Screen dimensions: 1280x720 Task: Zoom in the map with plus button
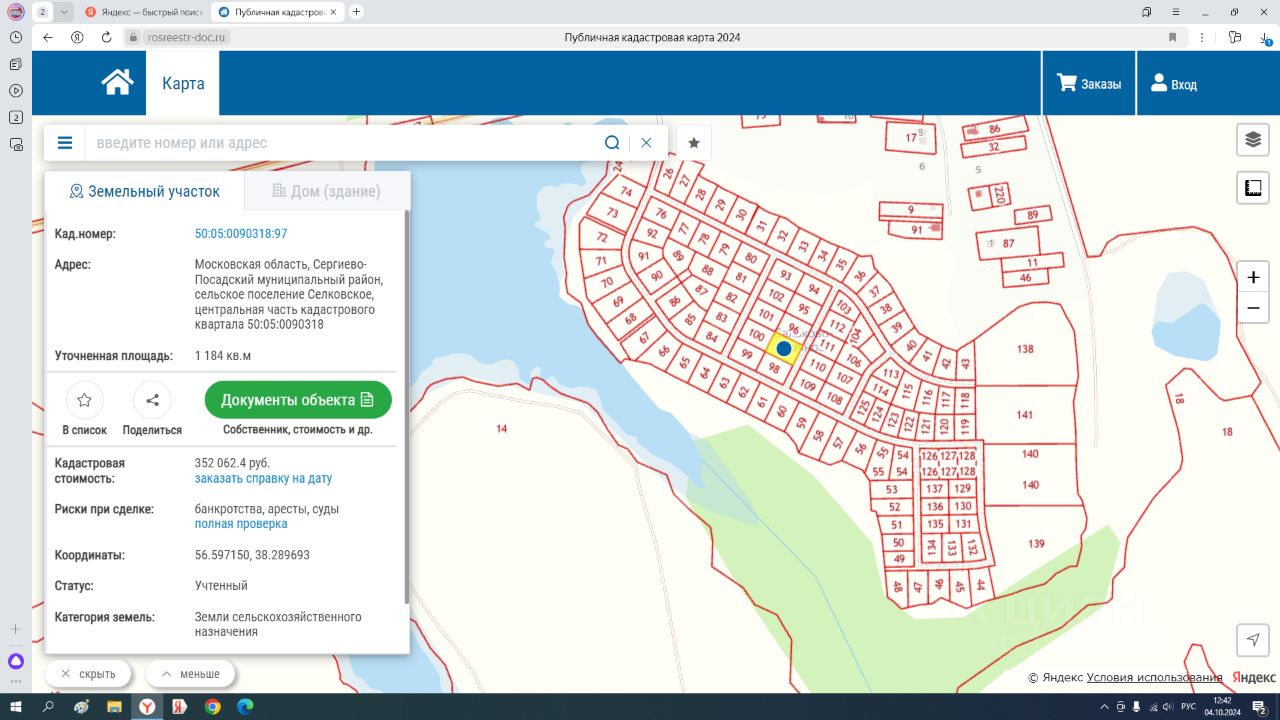pos(1253,277)
